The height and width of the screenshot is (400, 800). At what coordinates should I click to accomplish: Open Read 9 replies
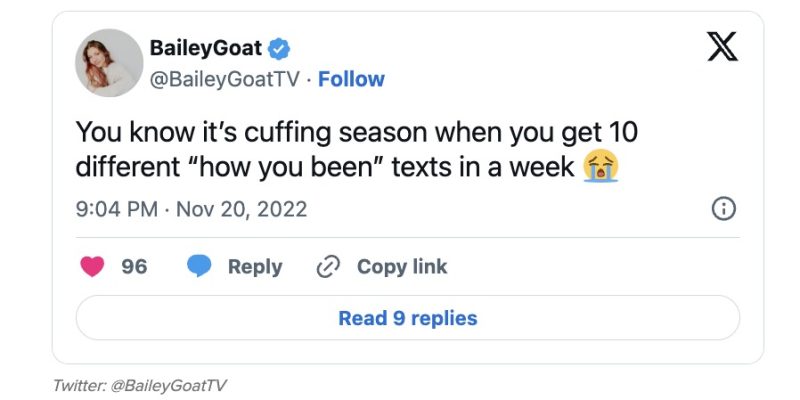point(408,318)
